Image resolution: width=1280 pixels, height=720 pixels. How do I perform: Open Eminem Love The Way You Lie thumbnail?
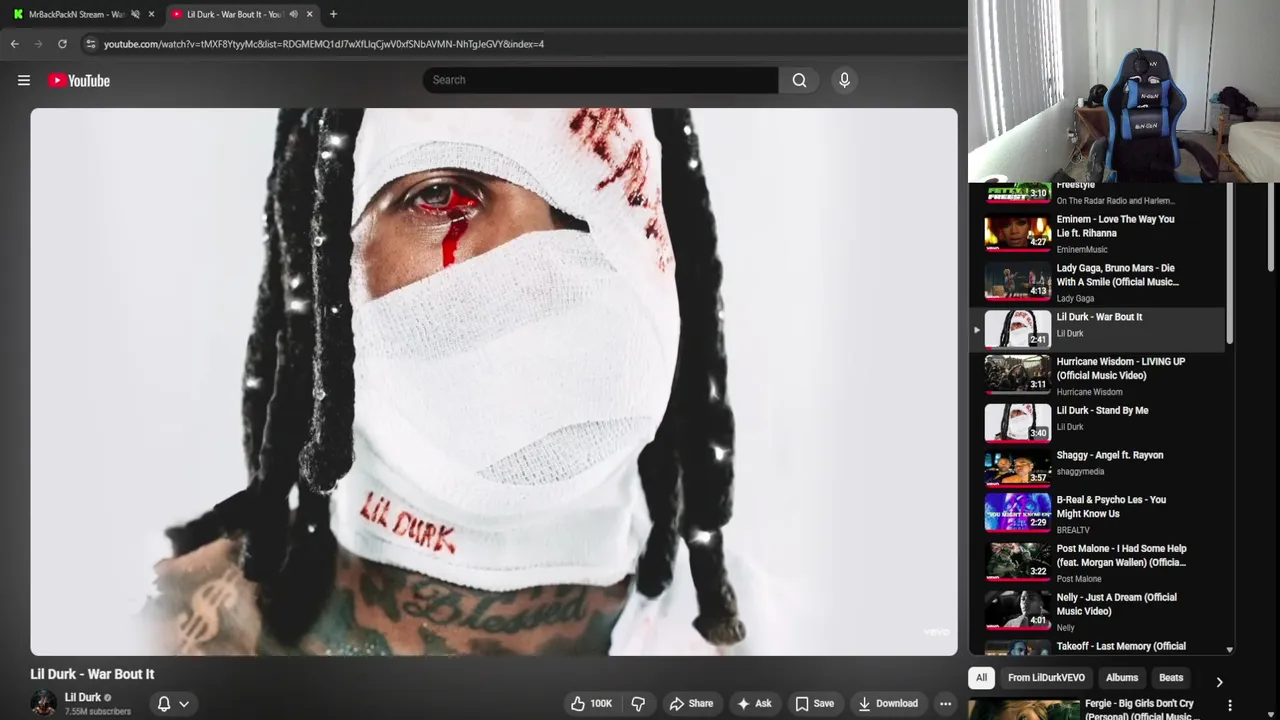pyautogui.click(x=1018, y=232)
